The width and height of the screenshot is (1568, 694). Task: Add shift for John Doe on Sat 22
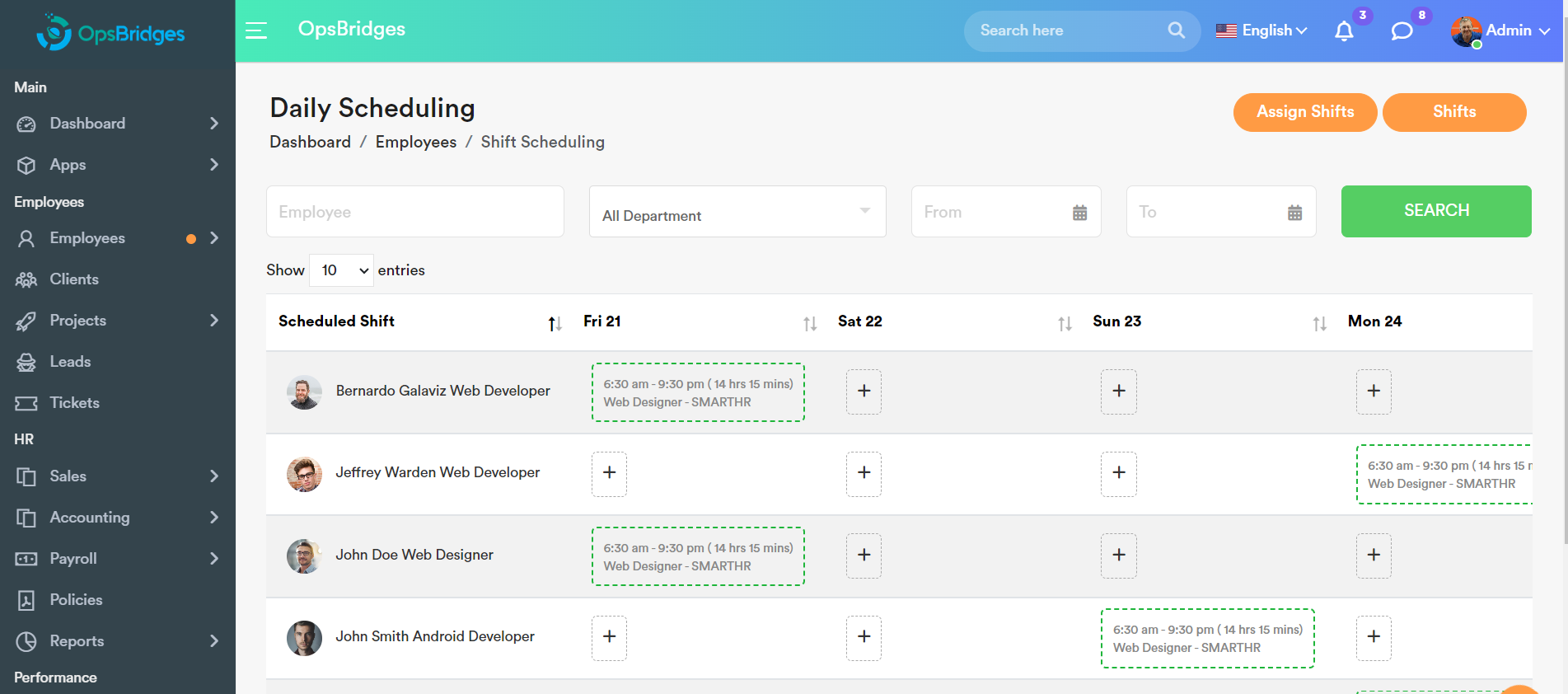(x=864, y=556)
